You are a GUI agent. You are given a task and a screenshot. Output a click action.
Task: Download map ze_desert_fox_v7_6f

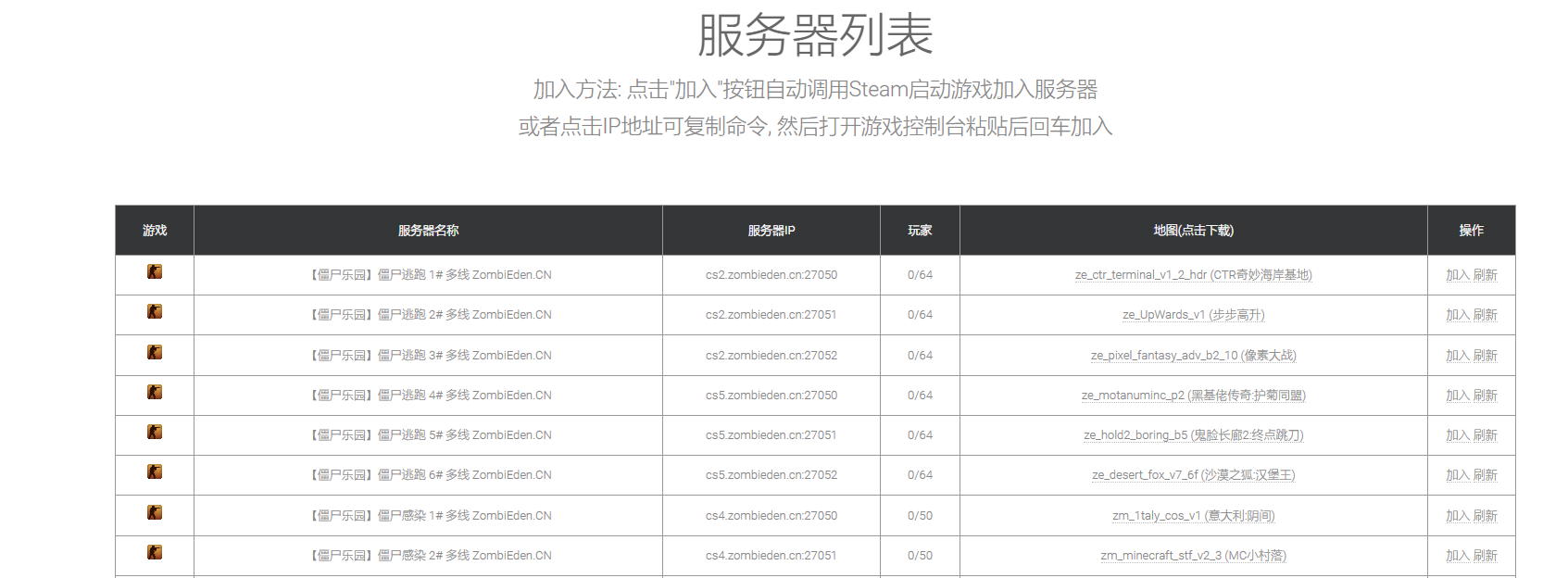click(1193, 475)
